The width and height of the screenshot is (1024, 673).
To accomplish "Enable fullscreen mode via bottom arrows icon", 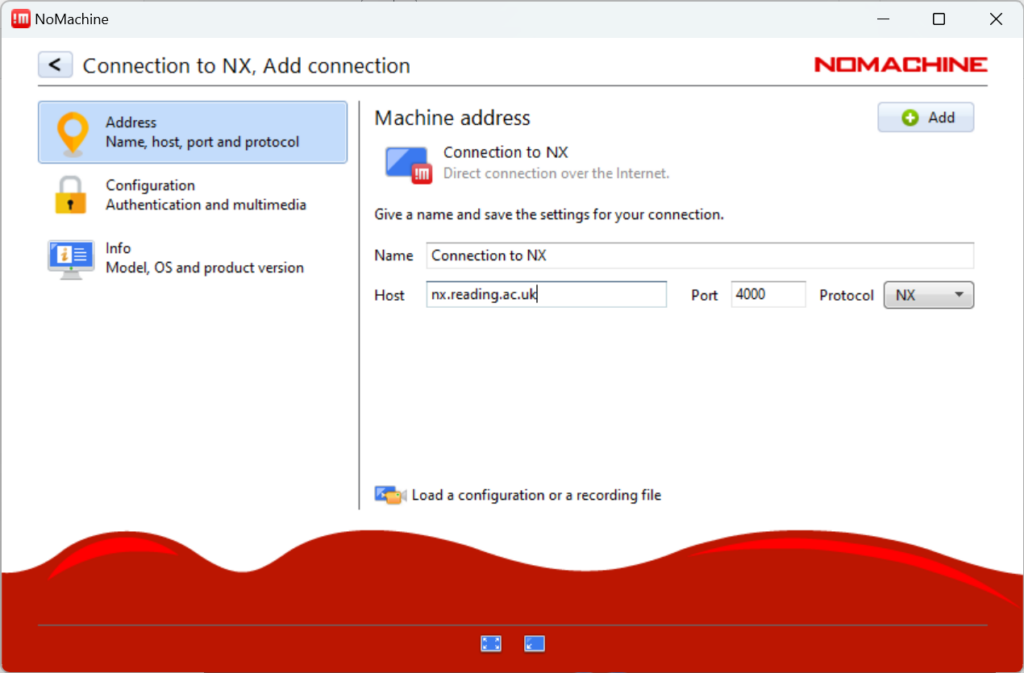I will coord(491,643).
